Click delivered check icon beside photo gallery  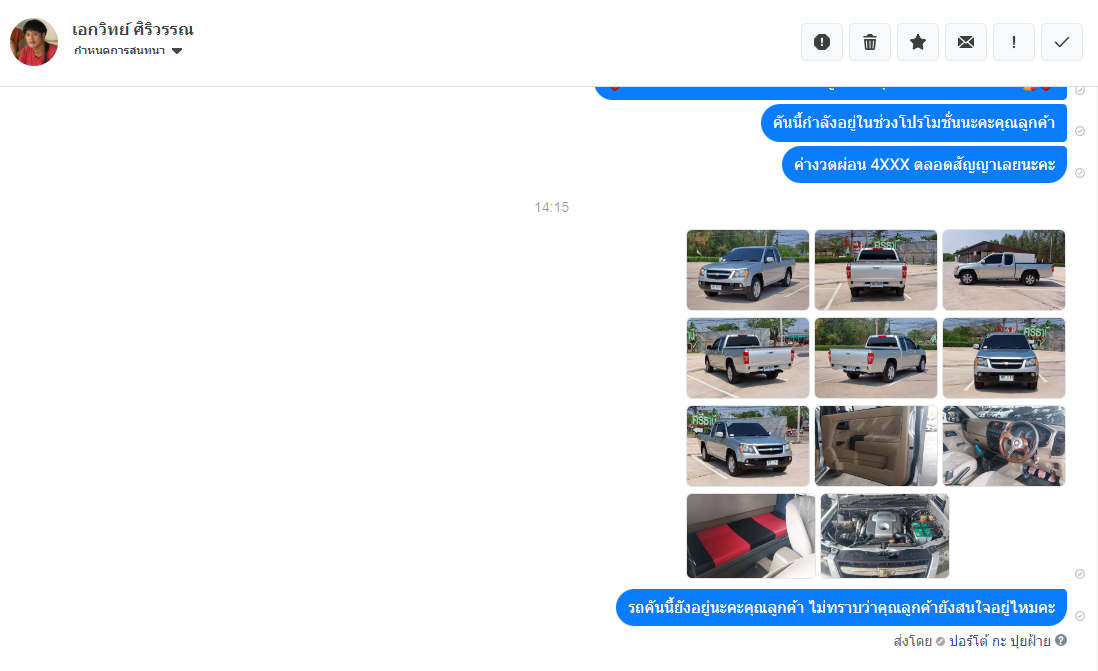coord(1080,574)
